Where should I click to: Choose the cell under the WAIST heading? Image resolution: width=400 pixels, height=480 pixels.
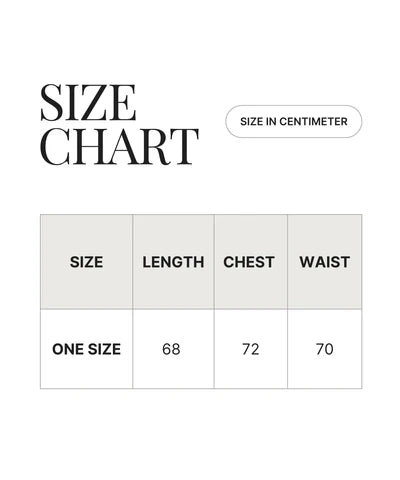[x=325, y=349]
